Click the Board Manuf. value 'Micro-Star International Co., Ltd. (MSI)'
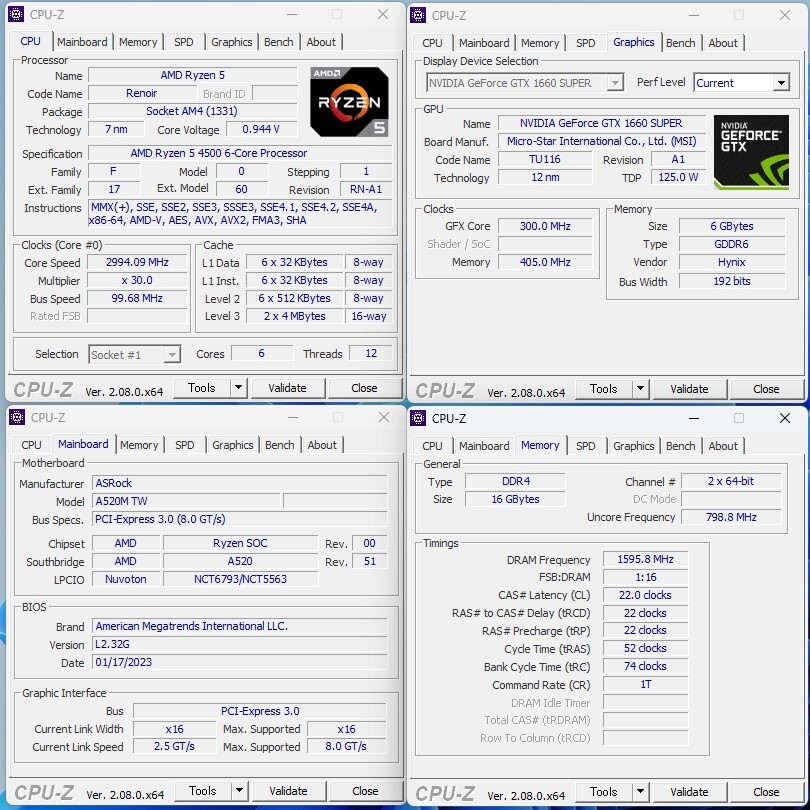810x810 pixels. point(602,141)
